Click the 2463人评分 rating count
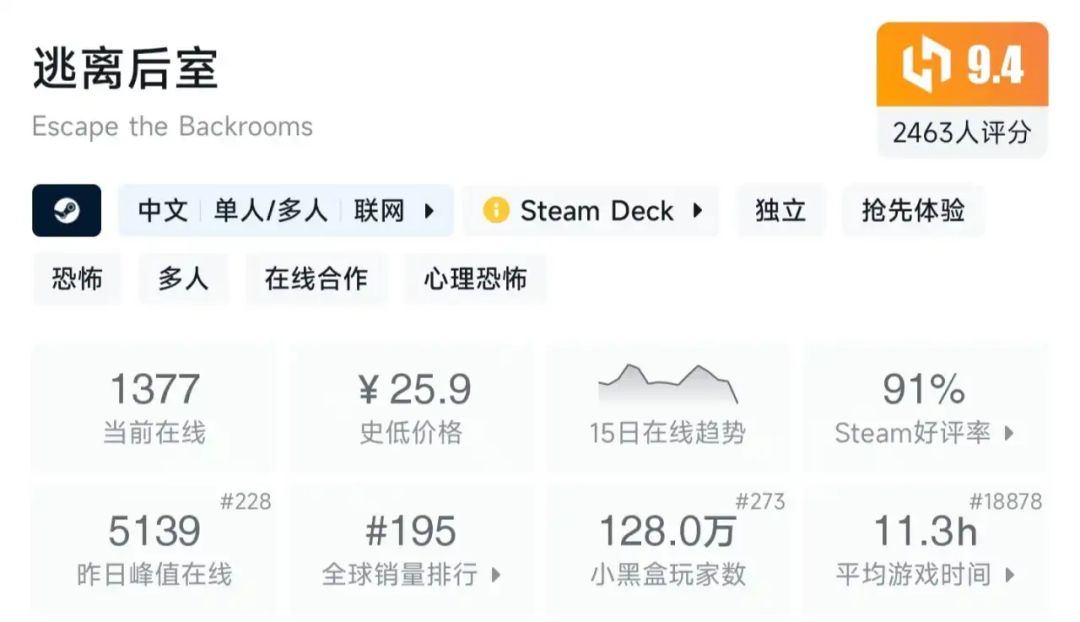 pyautogui.click(x=962, y=132)
